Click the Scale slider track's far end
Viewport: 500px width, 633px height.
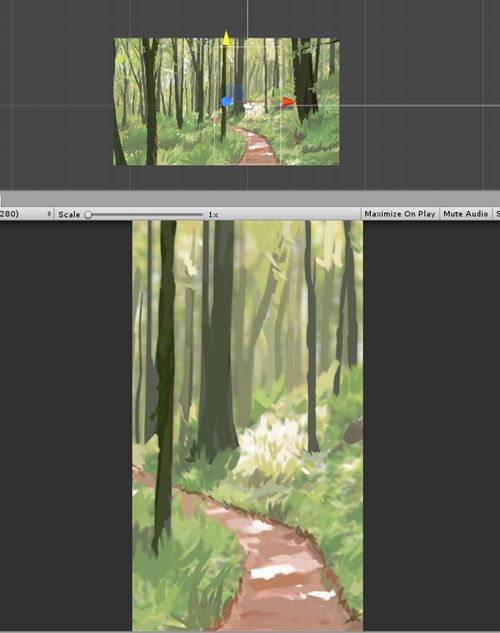(201, 215)
